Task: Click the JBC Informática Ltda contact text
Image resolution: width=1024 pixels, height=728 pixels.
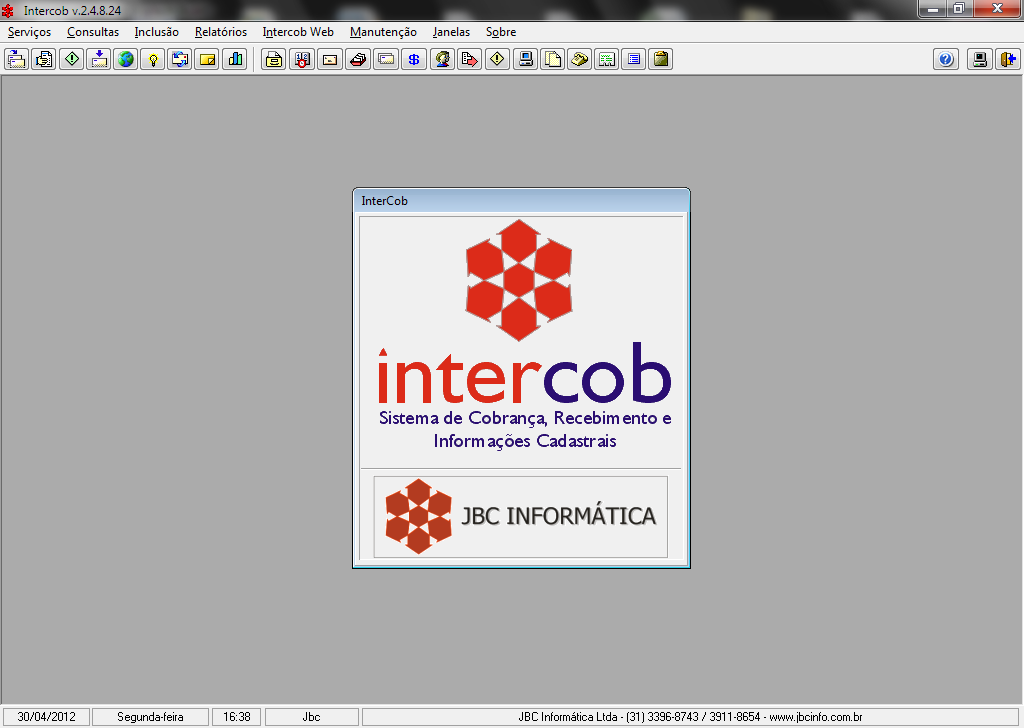Action: pos(690,717)
